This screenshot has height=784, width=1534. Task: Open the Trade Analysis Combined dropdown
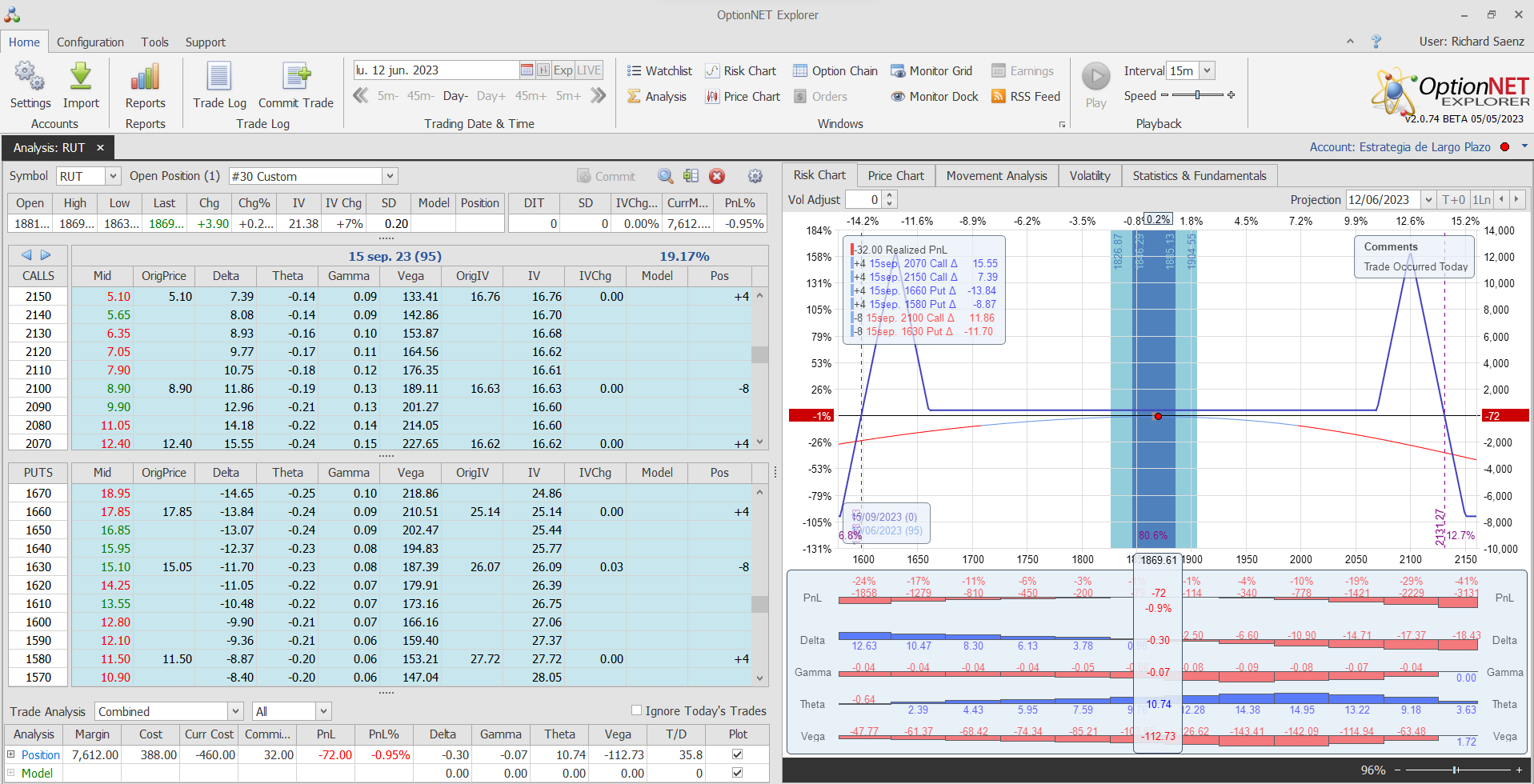coord(235,711)
